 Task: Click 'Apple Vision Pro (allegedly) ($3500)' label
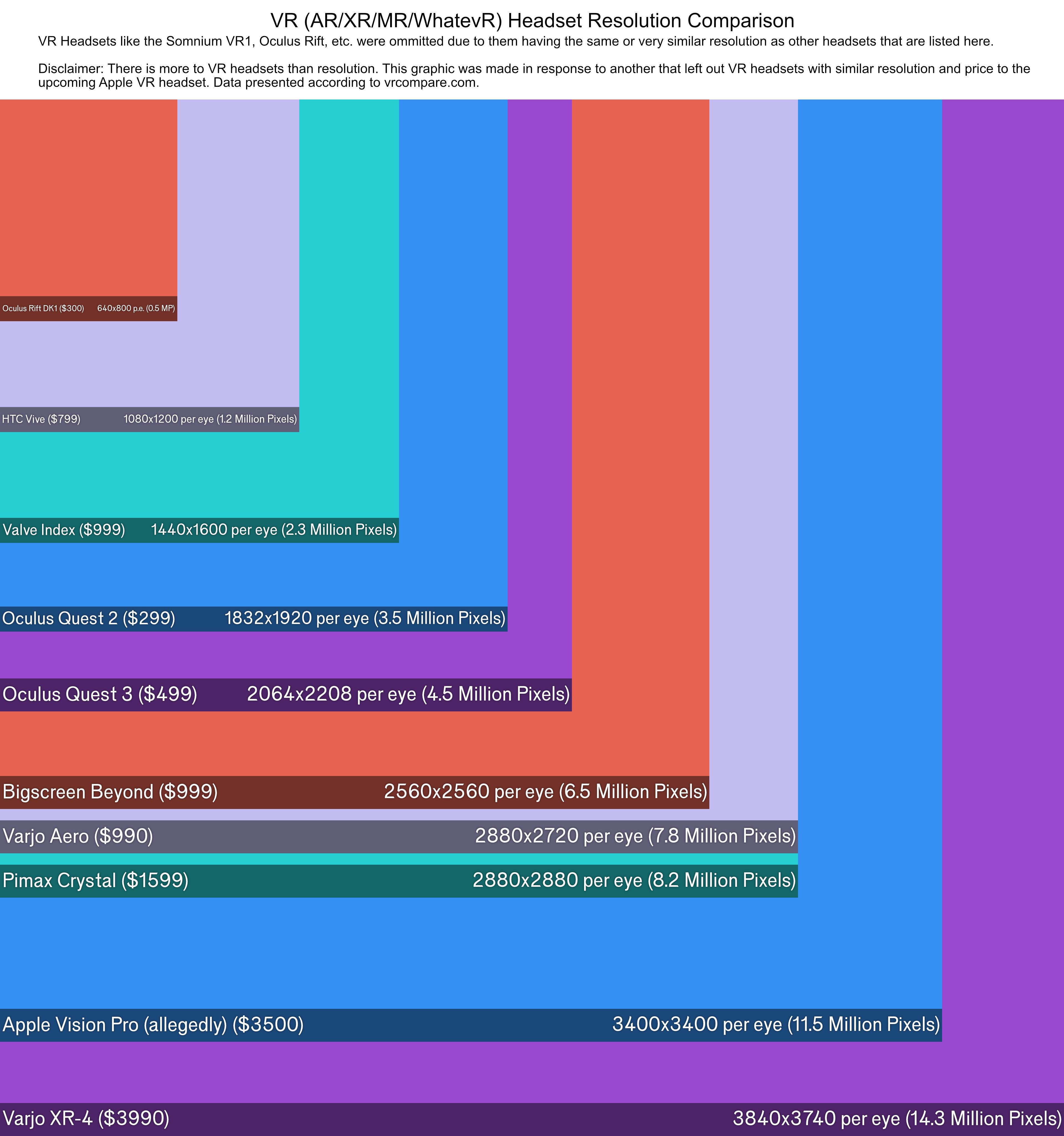pyautogui.click(x=153, y=1025)
